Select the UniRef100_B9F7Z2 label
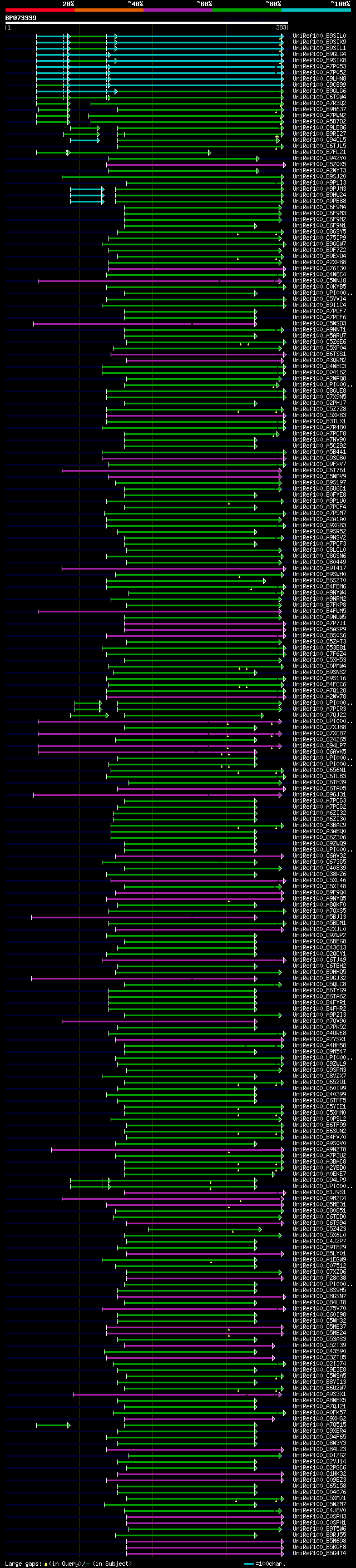The width and height of the screenshot is (356, 1568). (x=319, y=250)
